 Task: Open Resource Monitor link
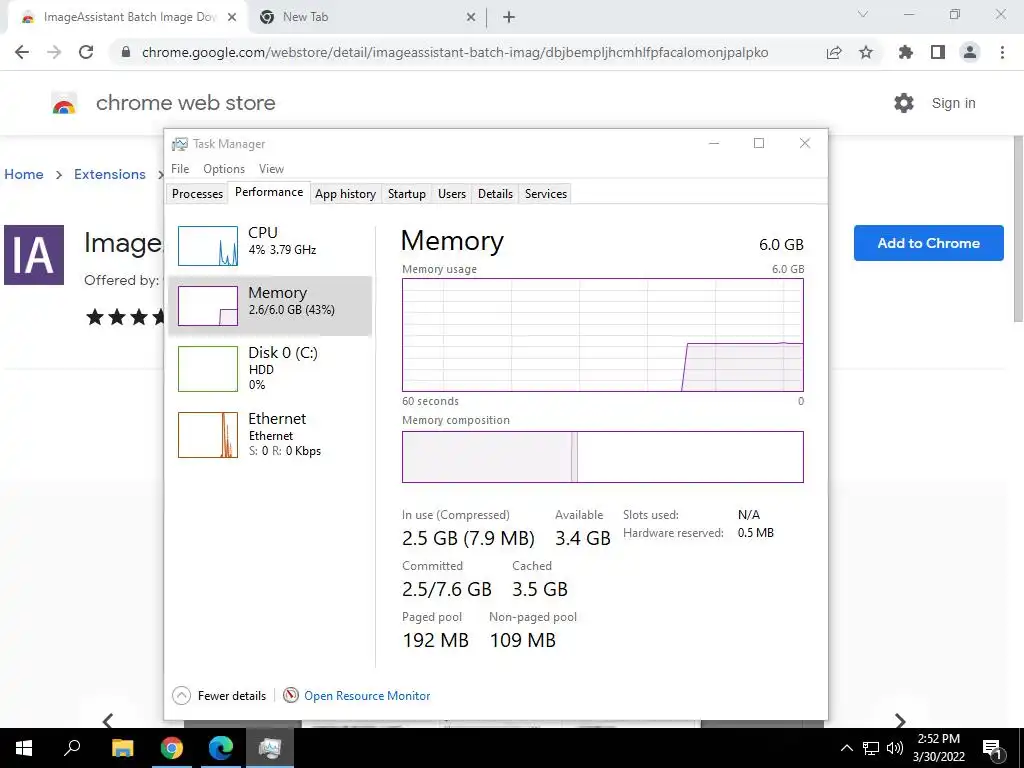click(x=367, y=696)
